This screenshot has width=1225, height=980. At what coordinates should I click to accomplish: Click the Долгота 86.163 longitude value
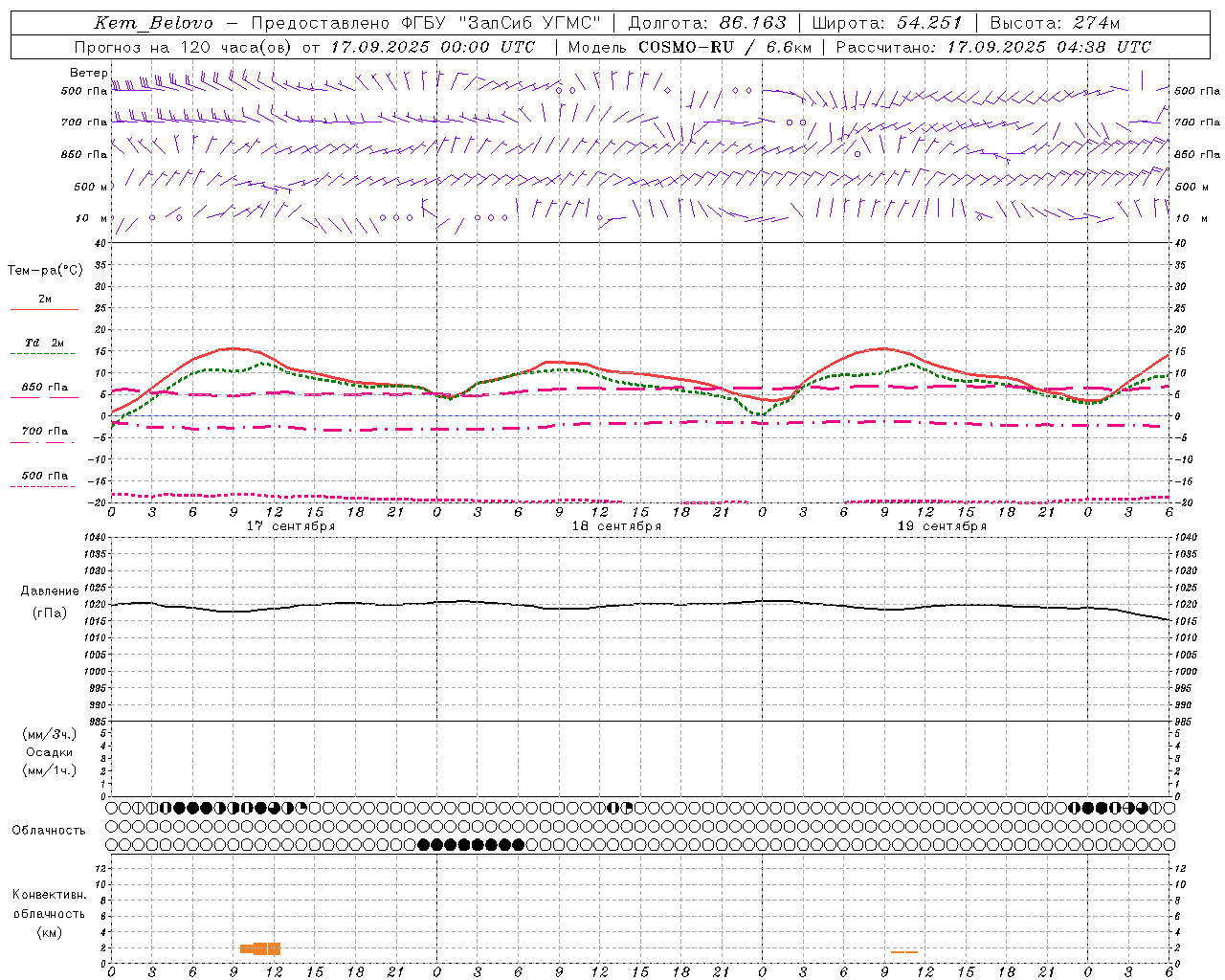[707, 23]
